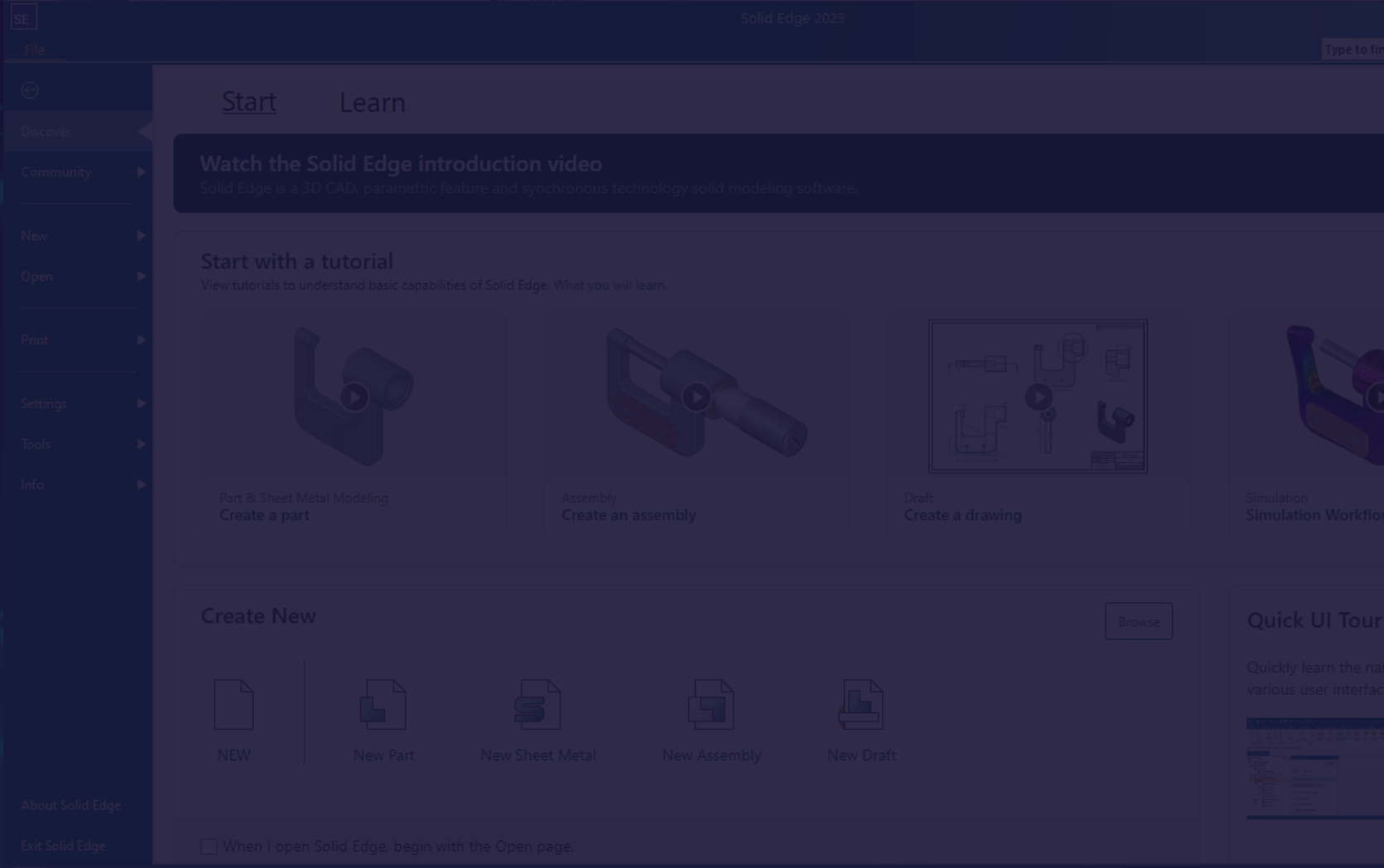Select the Community sidebar item
Screen dimensions: 1384x868
[76, 172]
